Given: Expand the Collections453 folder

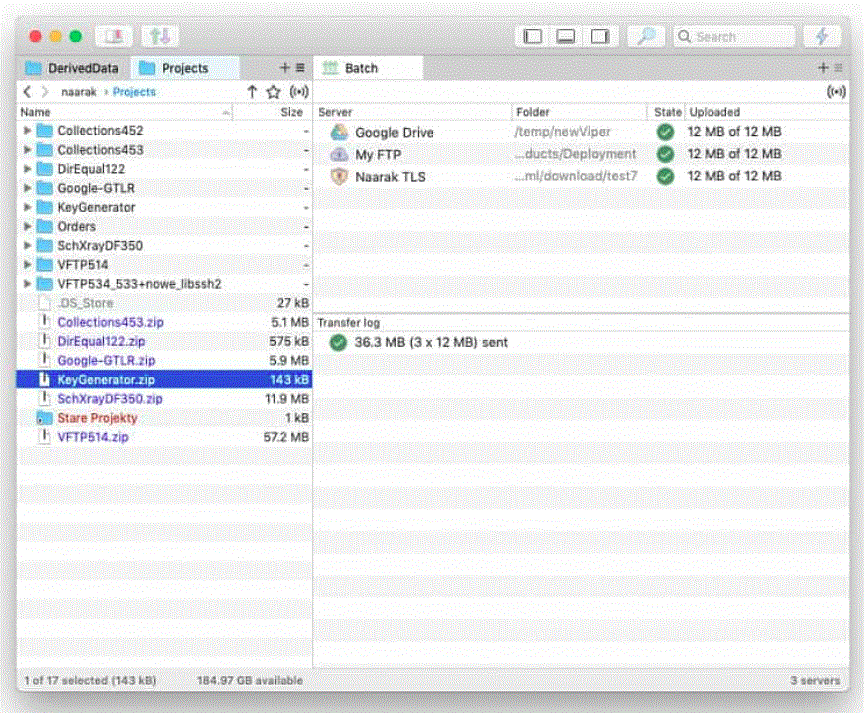Looking at the screenshot, I should 27,150.
